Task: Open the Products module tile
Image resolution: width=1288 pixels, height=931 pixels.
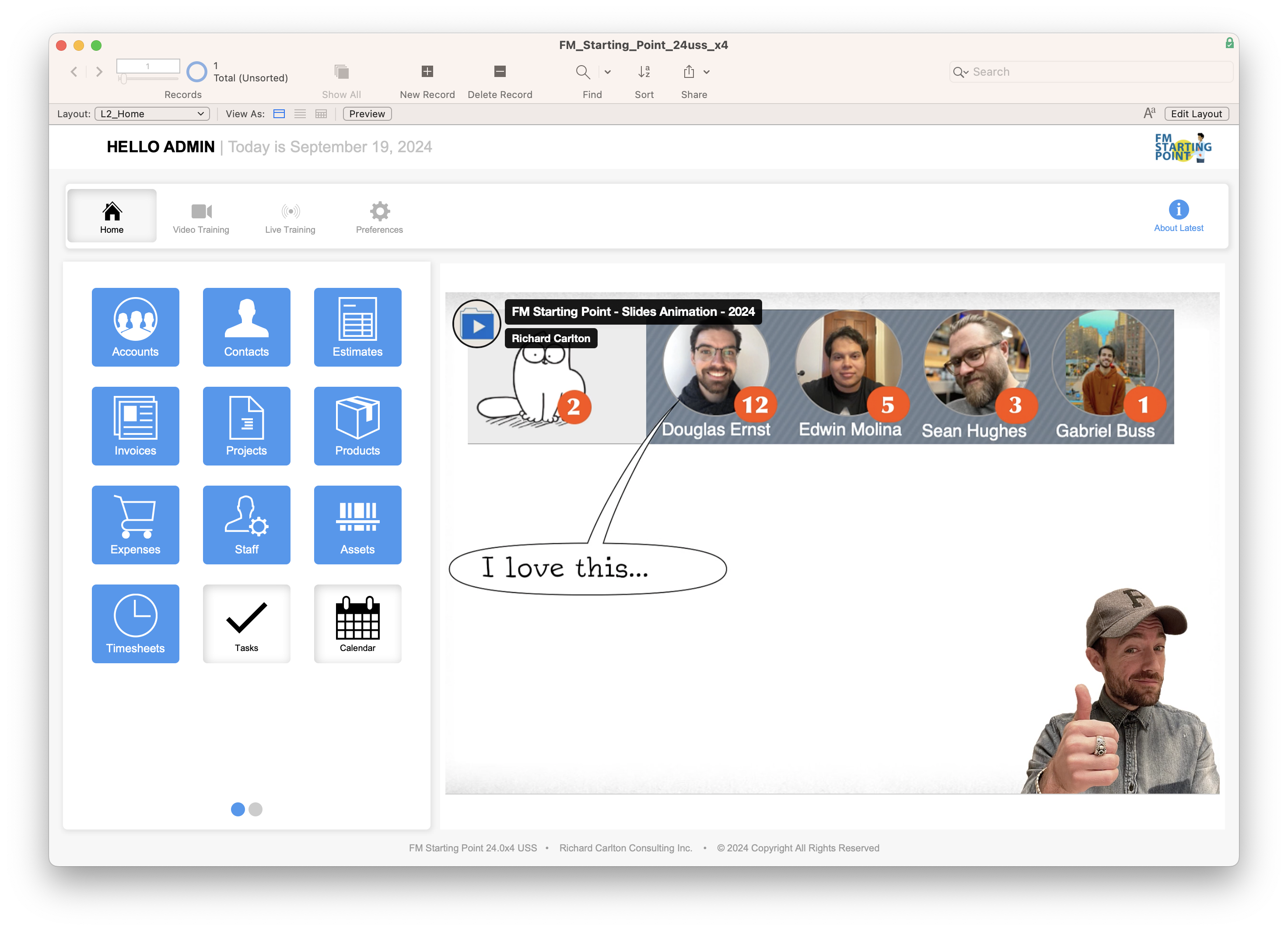Action: point(358,426)
